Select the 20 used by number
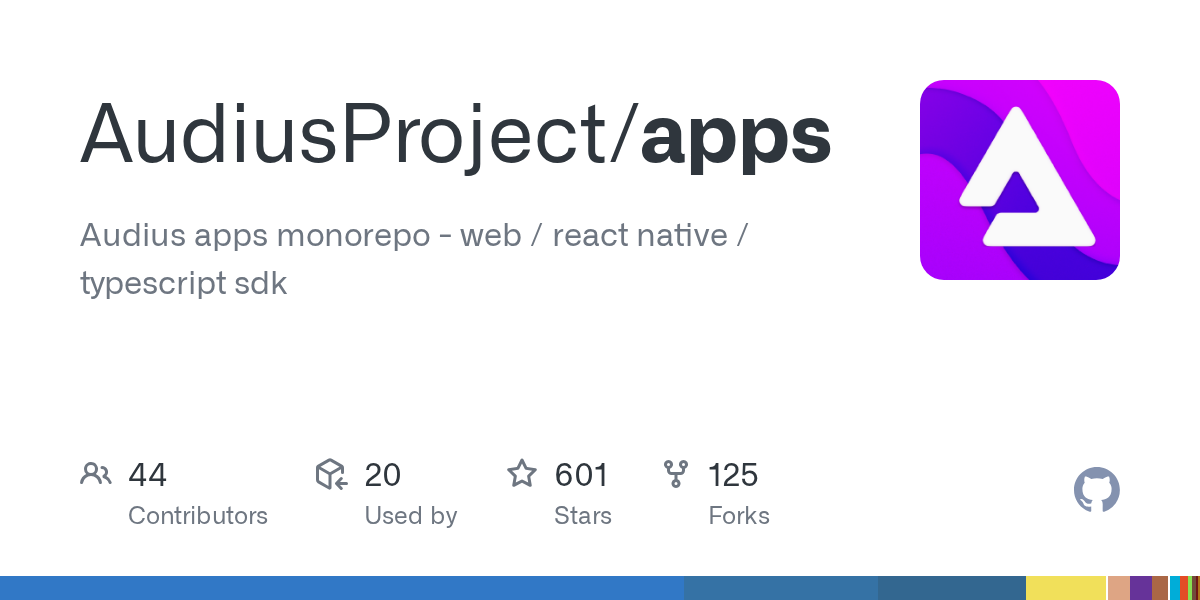 (382, 474)
